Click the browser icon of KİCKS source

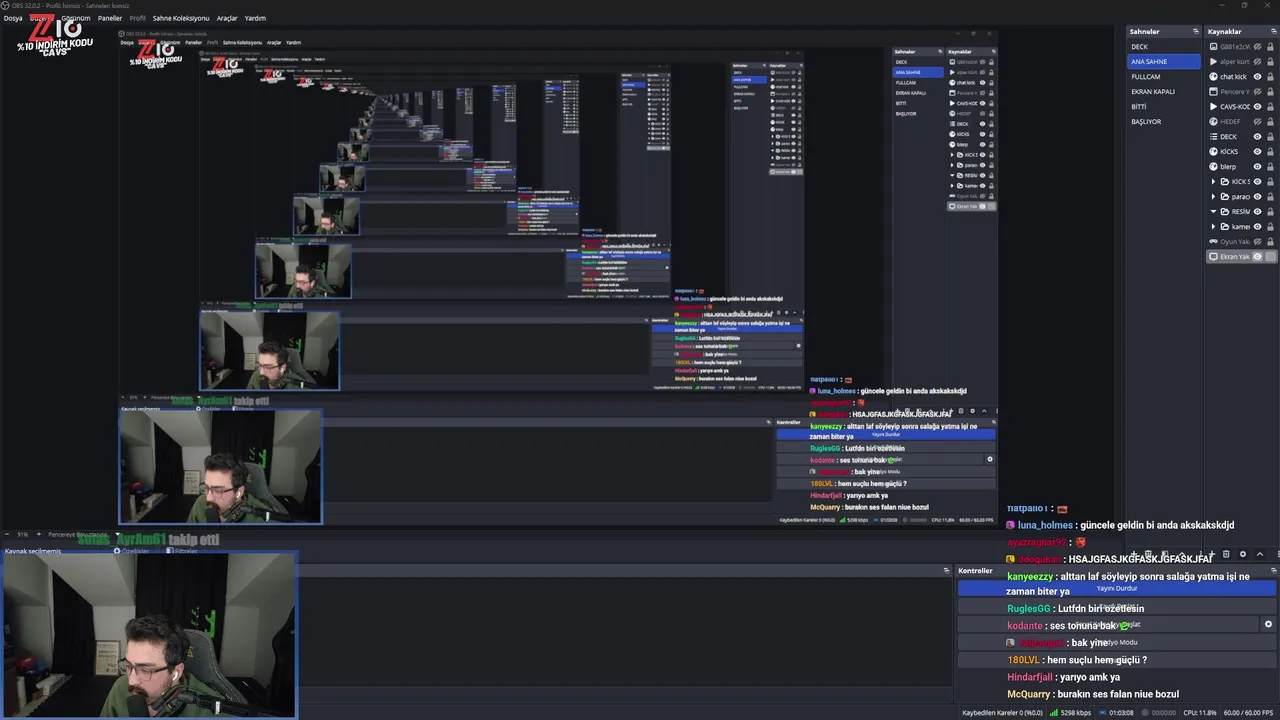(1213, 152)
